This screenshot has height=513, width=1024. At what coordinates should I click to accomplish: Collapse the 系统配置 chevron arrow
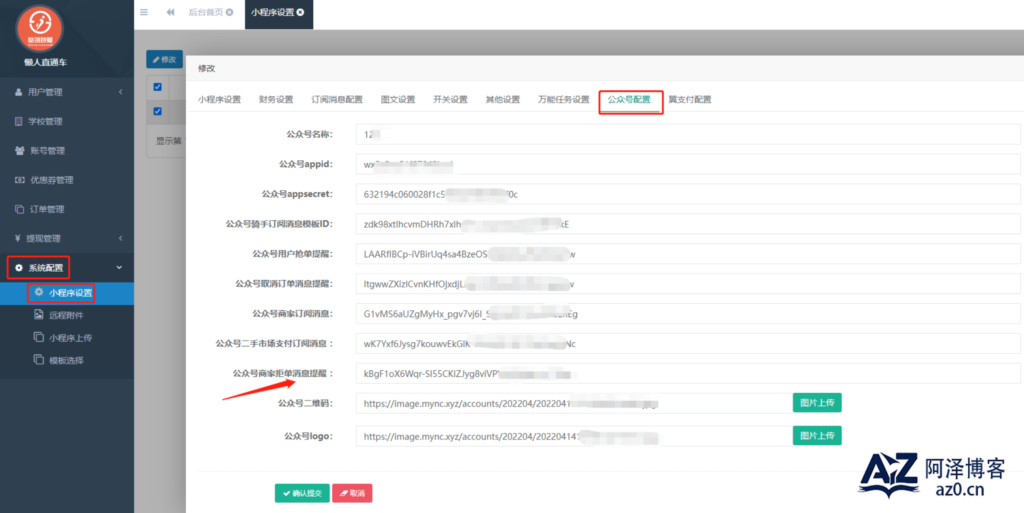click(119, 268)
